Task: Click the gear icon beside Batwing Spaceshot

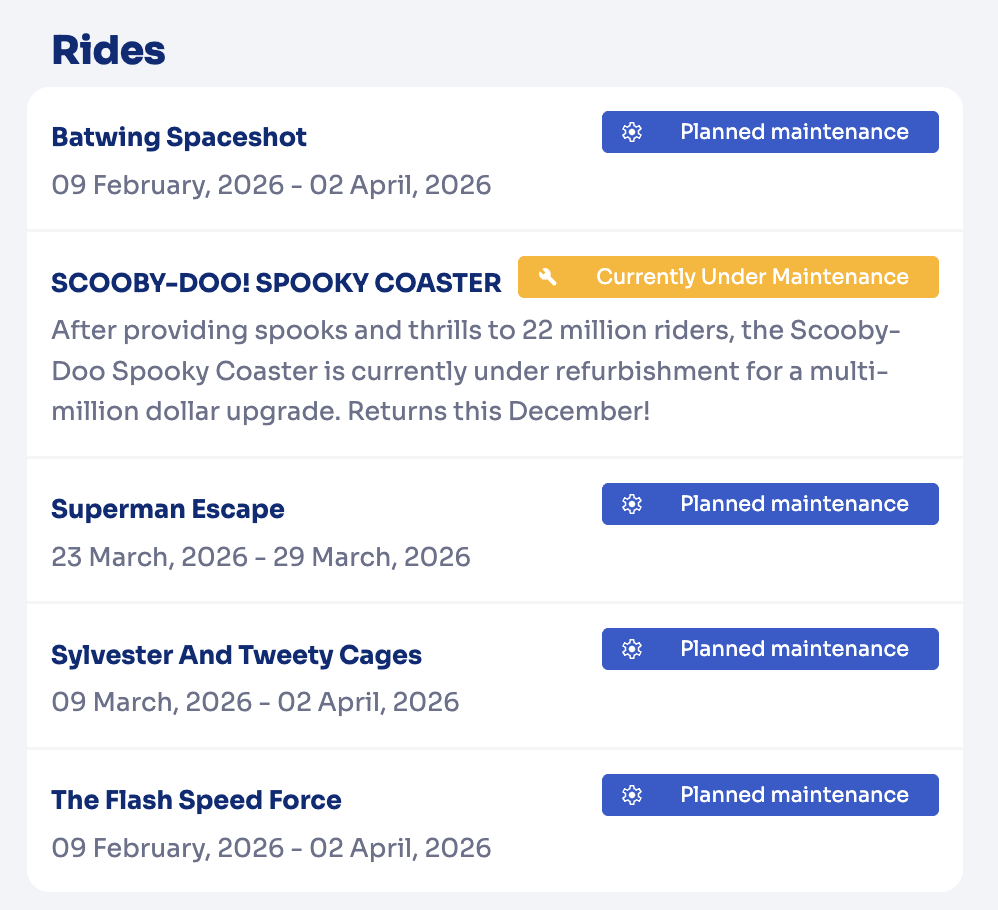Action: (x=631, y=132)
